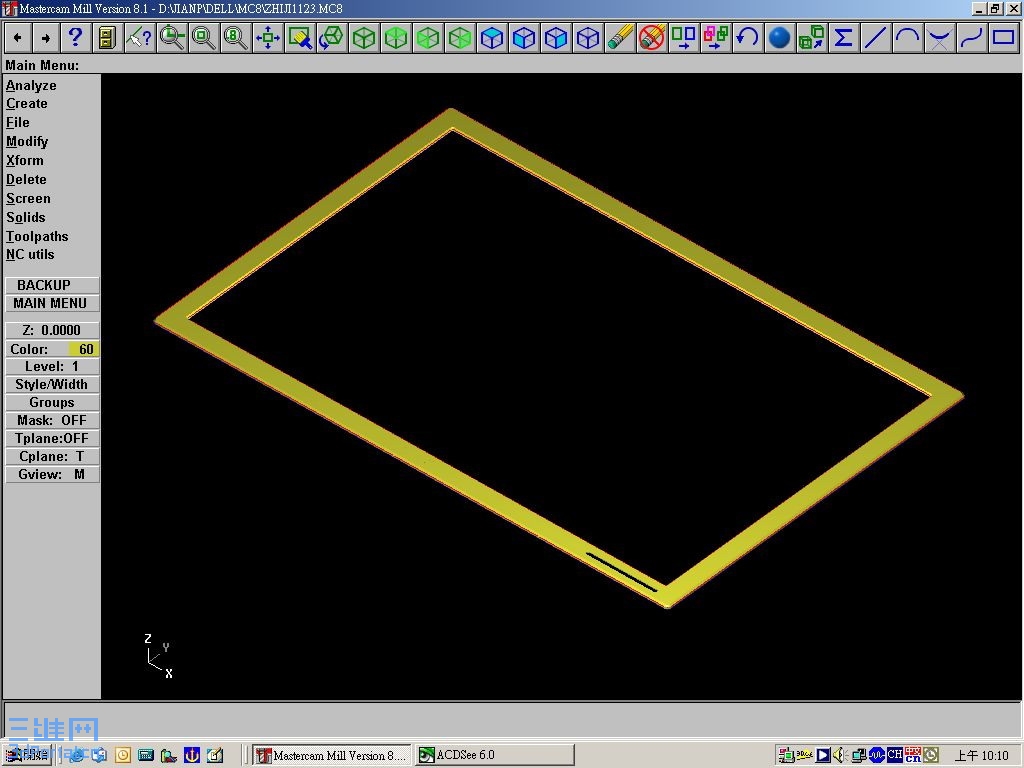The image size is (1024, 768).
Task: Click the Unzoom by 0.8 magnifier icon
Action: tap(235, 38)
